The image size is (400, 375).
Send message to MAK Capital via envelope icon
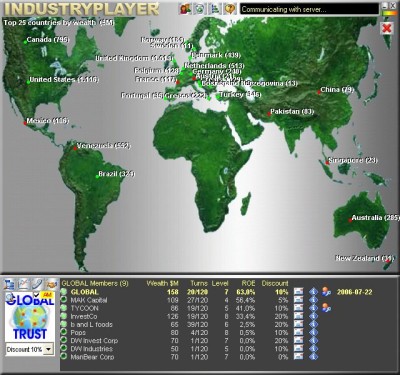(x=299, y=300)
